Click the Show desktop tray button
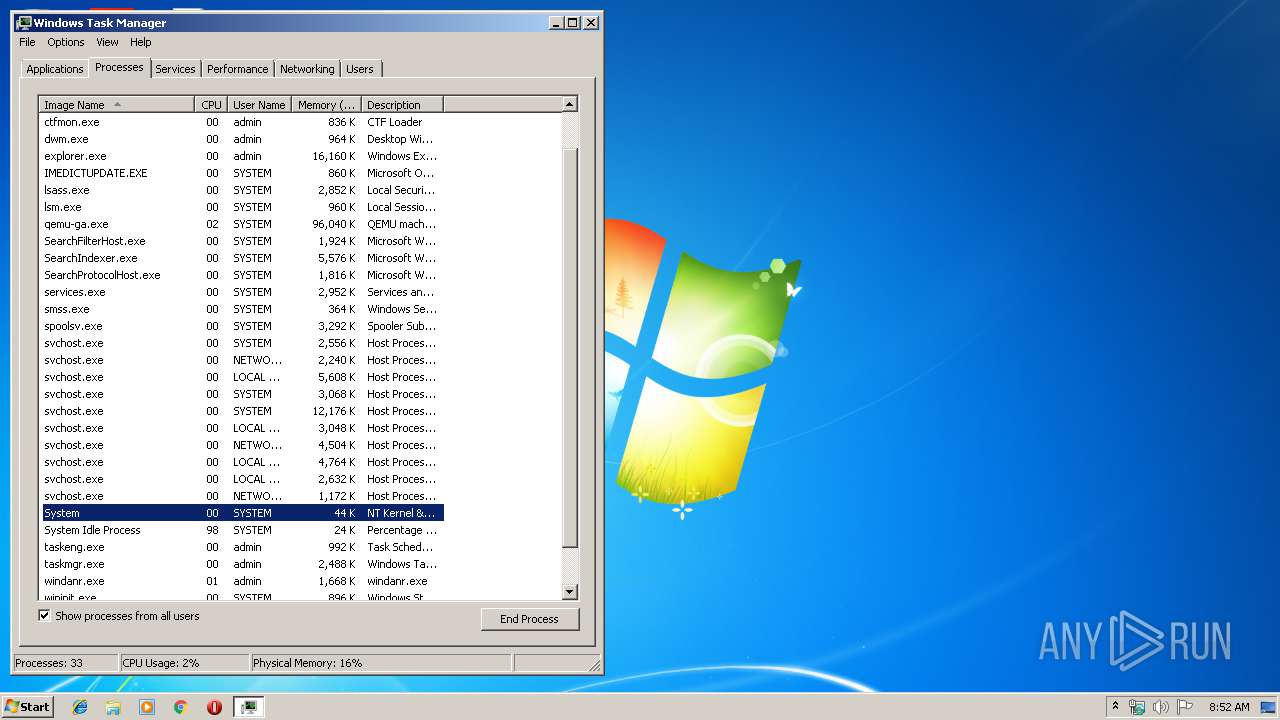This screenshot has width=1280, height=720. click(x=1270, y=707)
